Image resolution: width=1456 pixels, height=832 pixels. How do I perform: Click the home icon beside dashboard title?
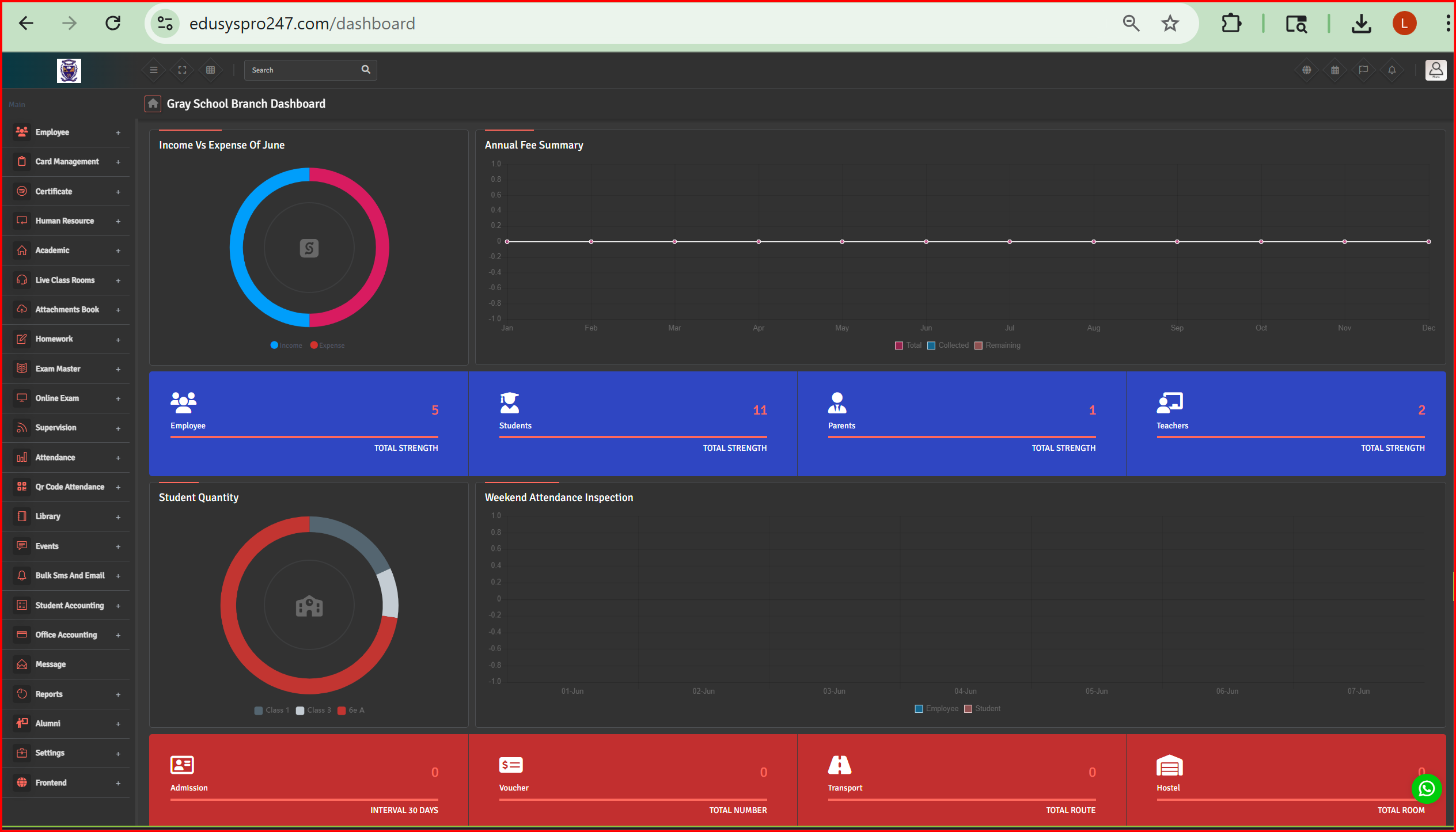point(153,104)
